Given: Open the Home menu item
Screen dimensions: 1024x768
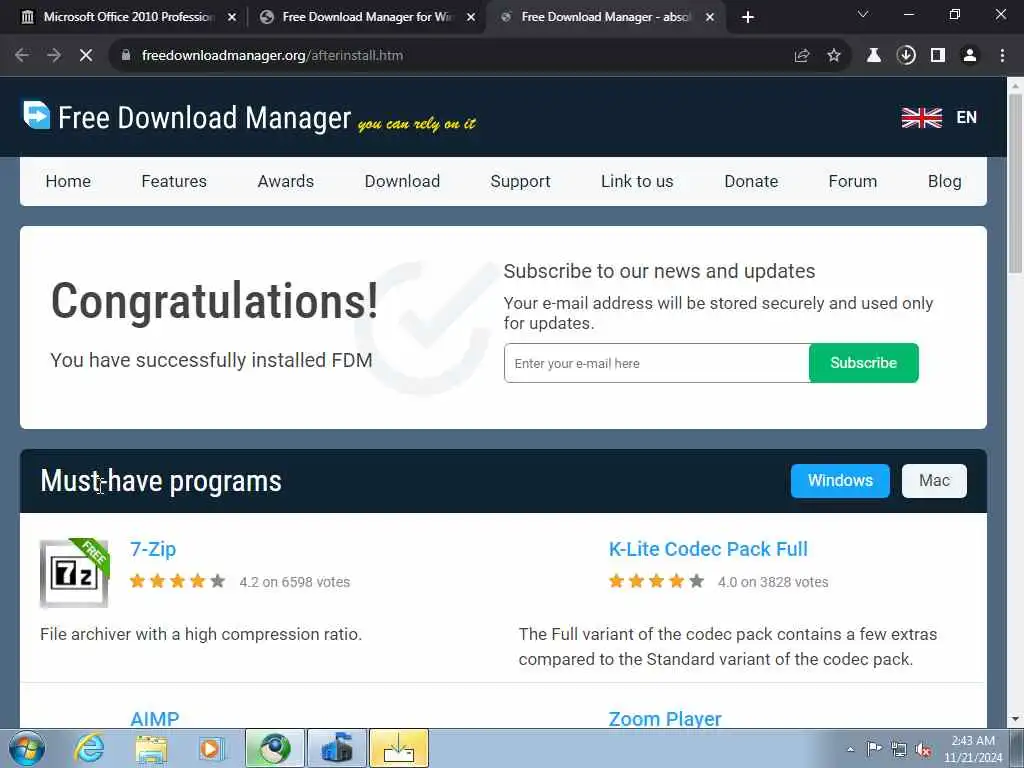Looking at the screenshot, I should [68, 182].
